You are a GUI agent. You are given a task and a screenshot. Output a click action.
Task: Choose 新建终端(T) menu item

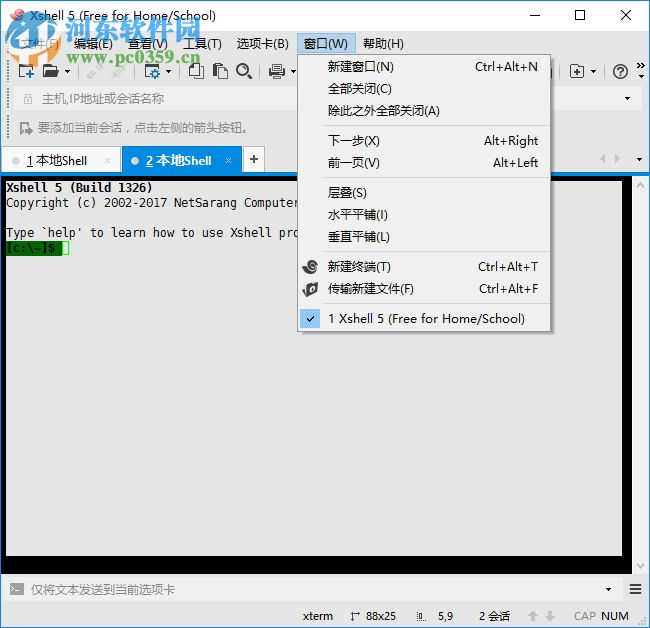(424, 267)
